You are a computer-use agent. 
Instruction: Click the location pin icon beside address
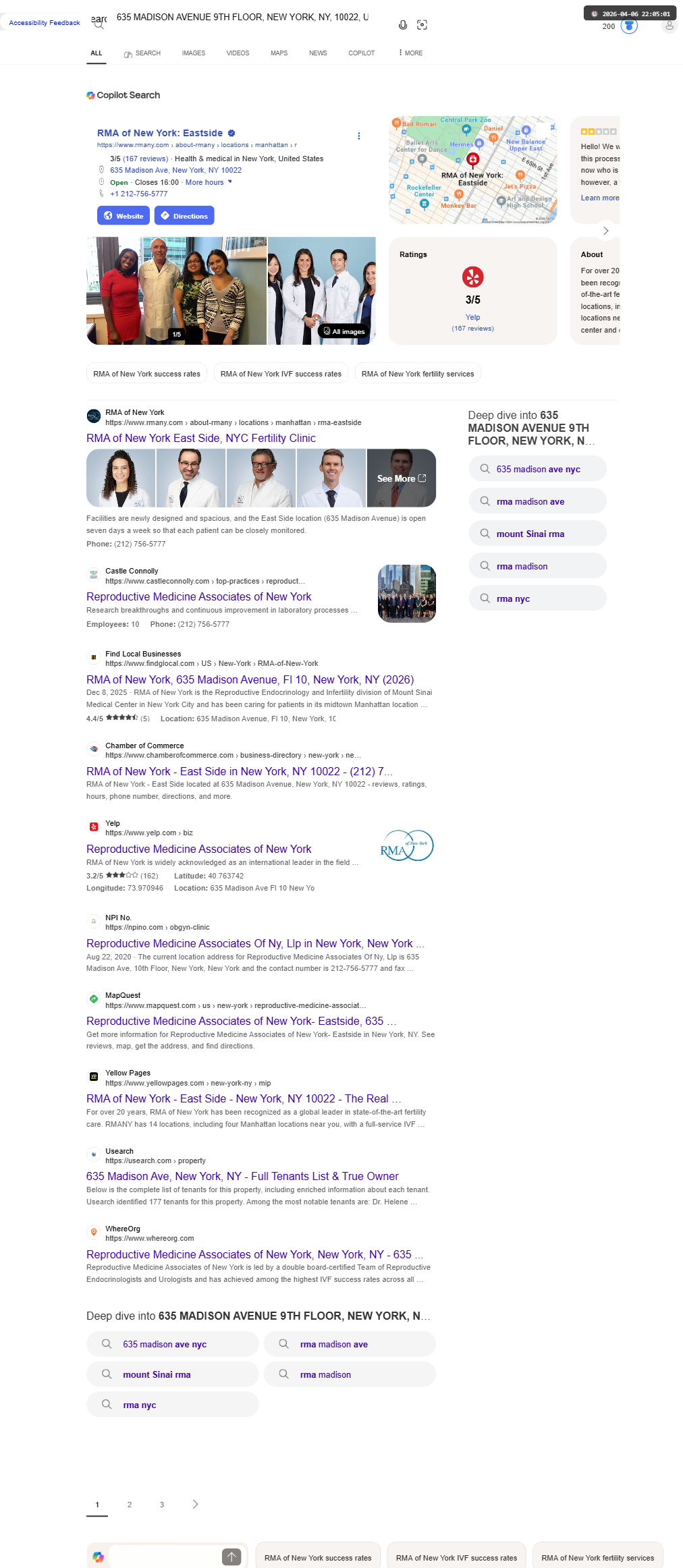click(102, 170)
